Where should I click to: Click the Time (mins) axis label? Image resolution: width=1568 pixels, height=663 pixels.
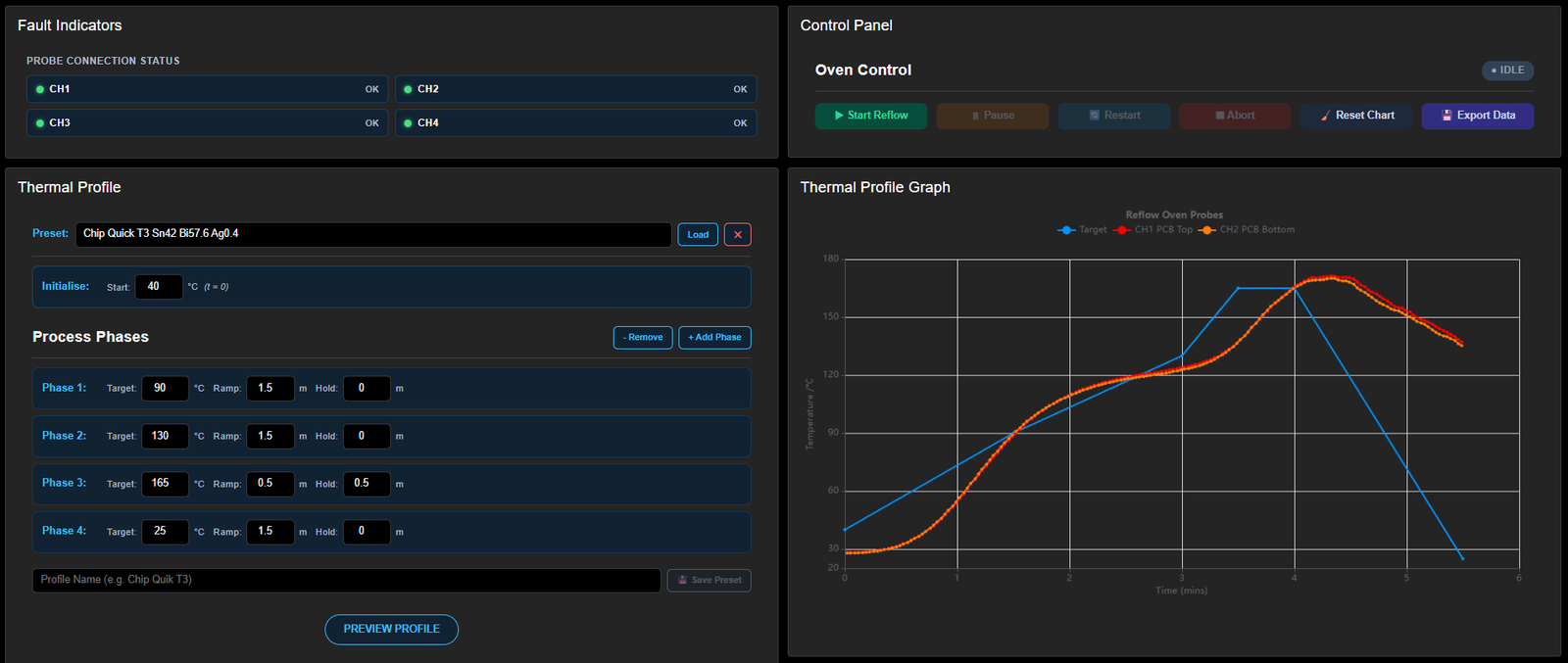click(x=1181, y=591)
